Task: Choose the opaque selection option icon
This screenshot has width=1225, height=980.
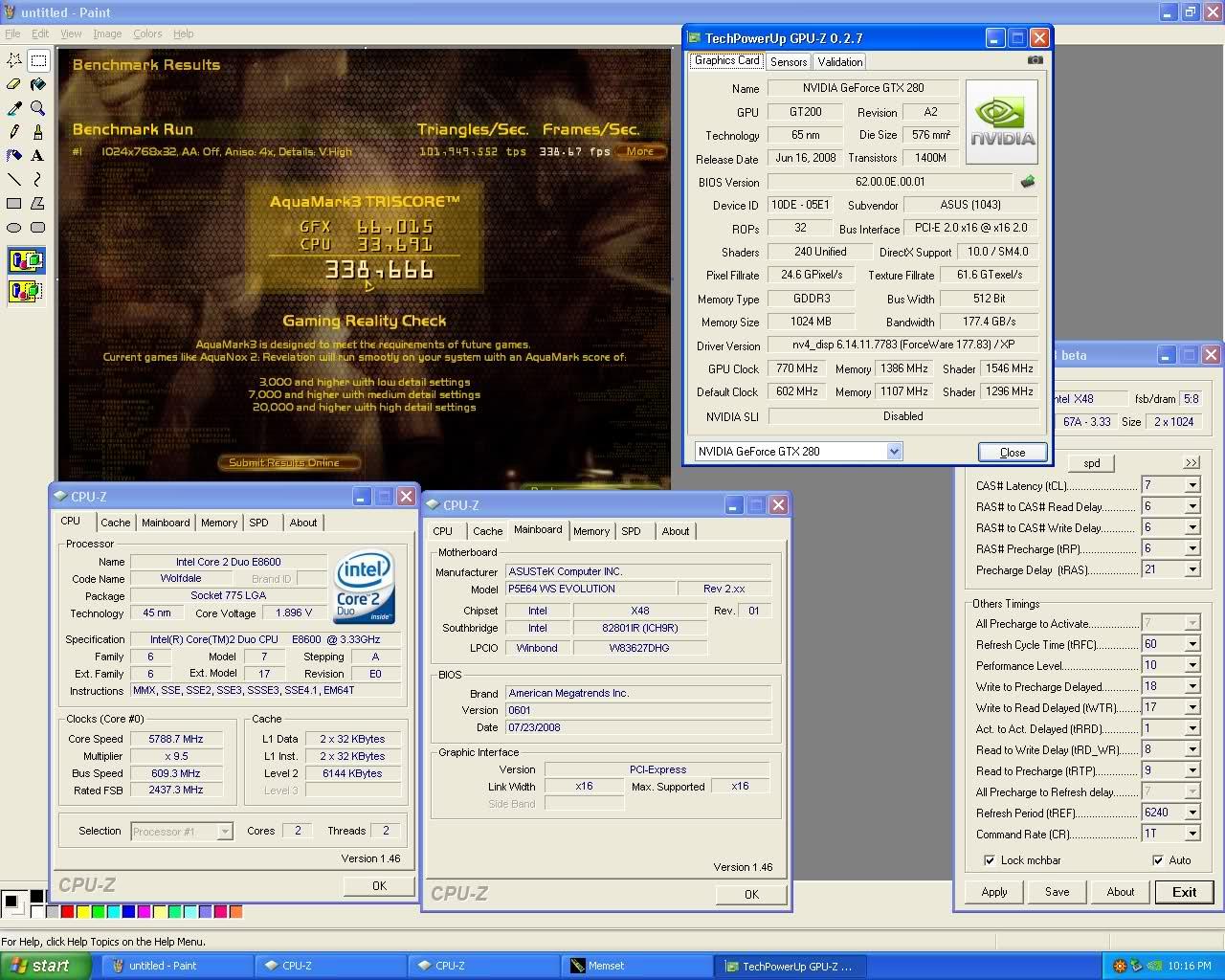Action: pos(26,260)
